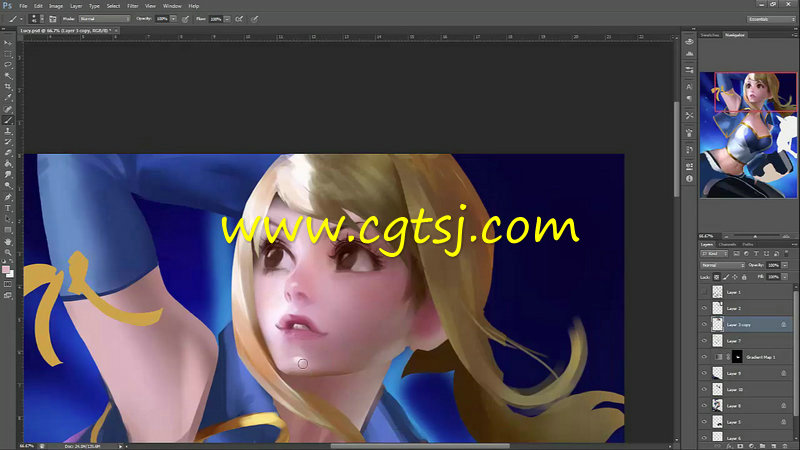Select the Dodge tool

[8, 186]
